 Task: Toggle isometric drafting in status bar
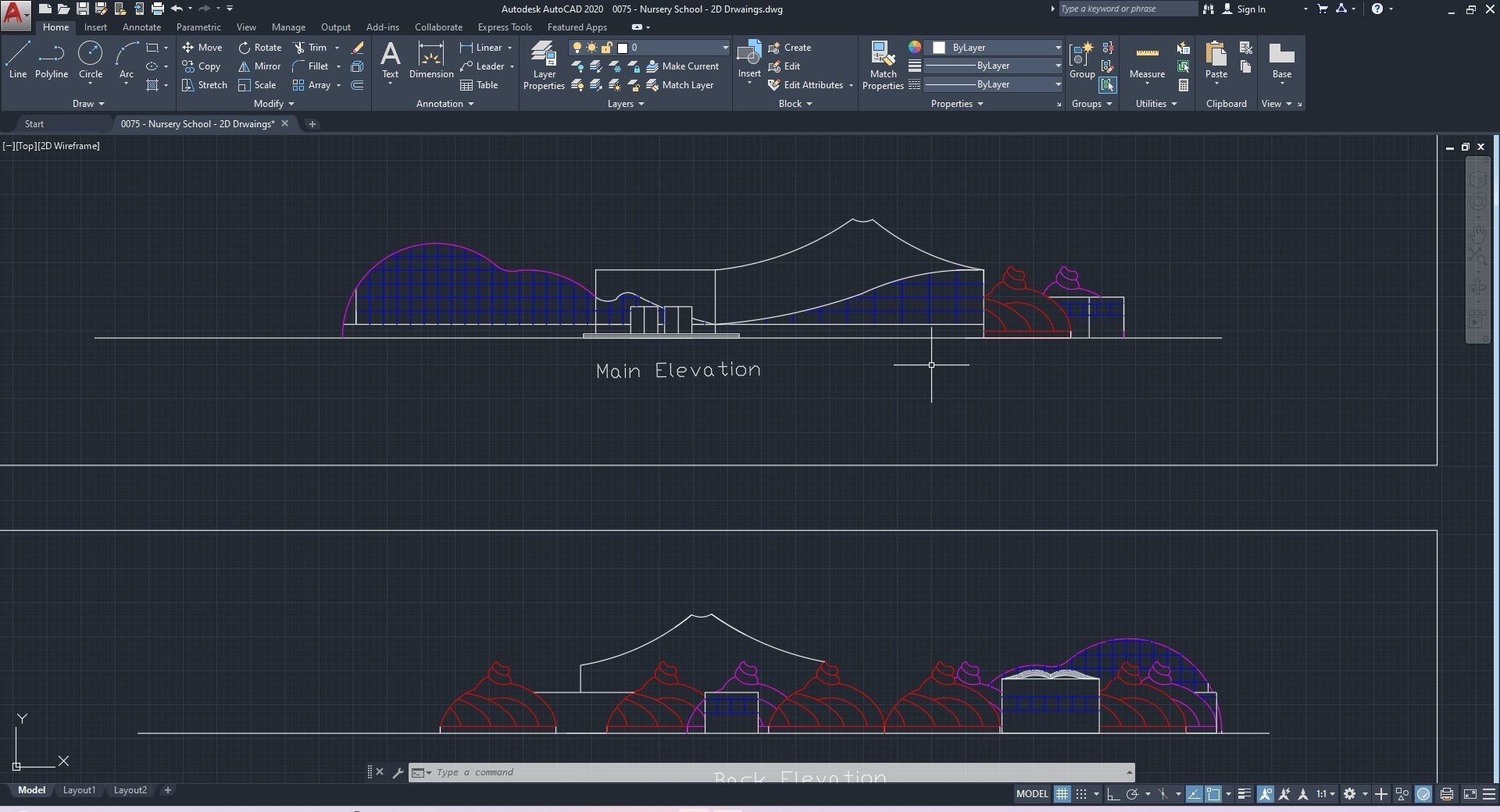click(1163, 794)
